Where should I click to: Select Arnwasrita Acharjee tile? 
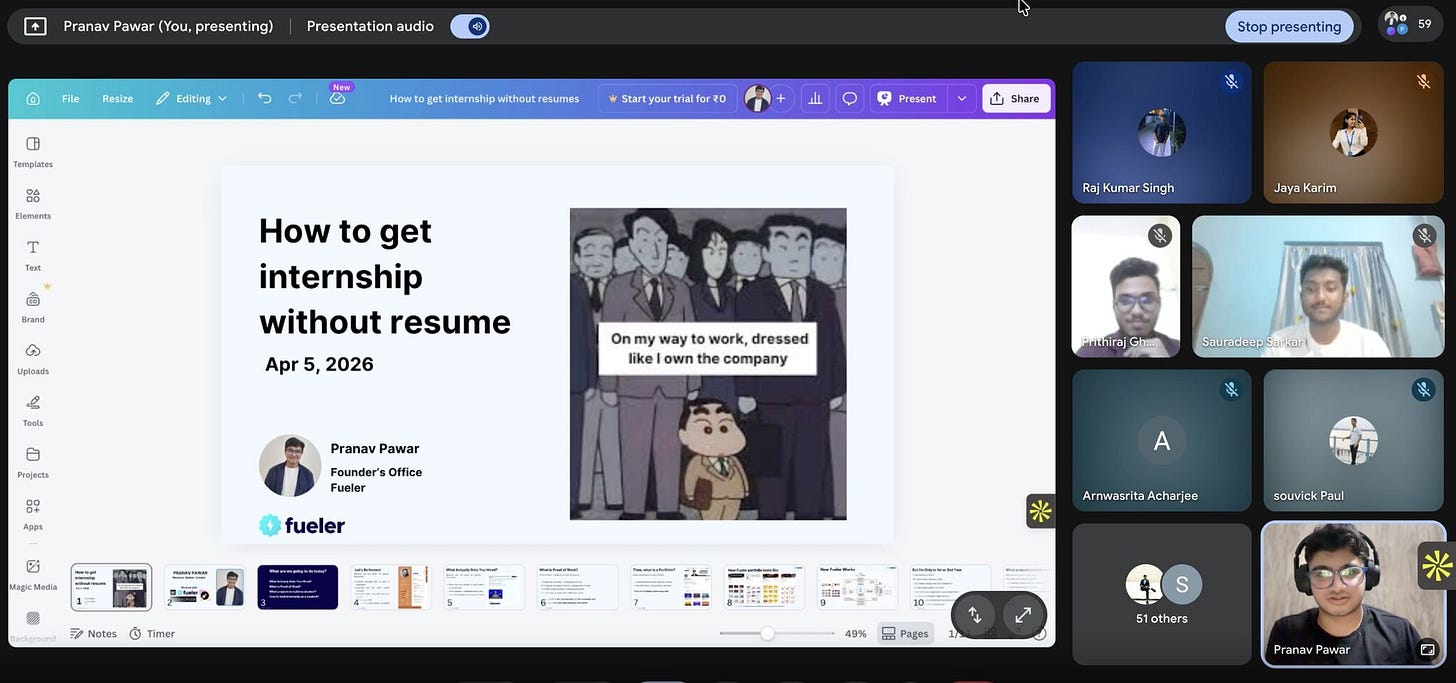pos(1161,440)
